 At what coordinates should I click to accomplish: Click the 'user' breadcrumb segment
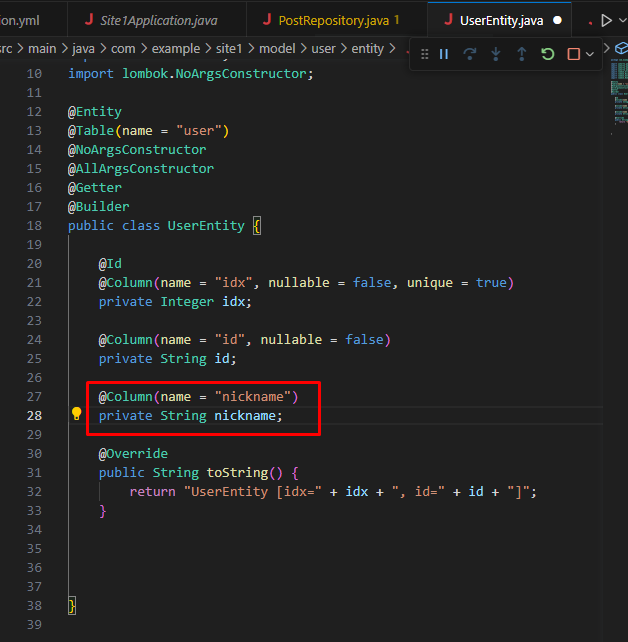323,49
